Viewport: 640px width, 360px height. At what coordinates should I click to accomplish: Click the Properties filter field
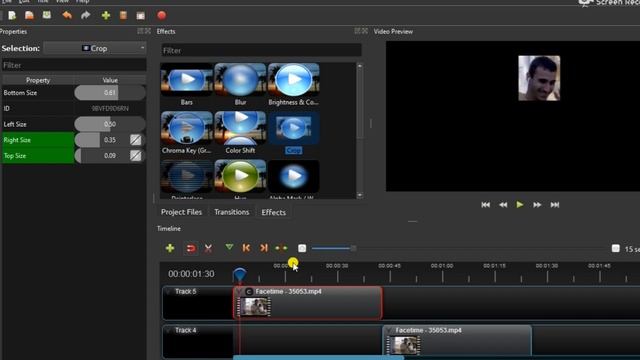tap(73, 65)
